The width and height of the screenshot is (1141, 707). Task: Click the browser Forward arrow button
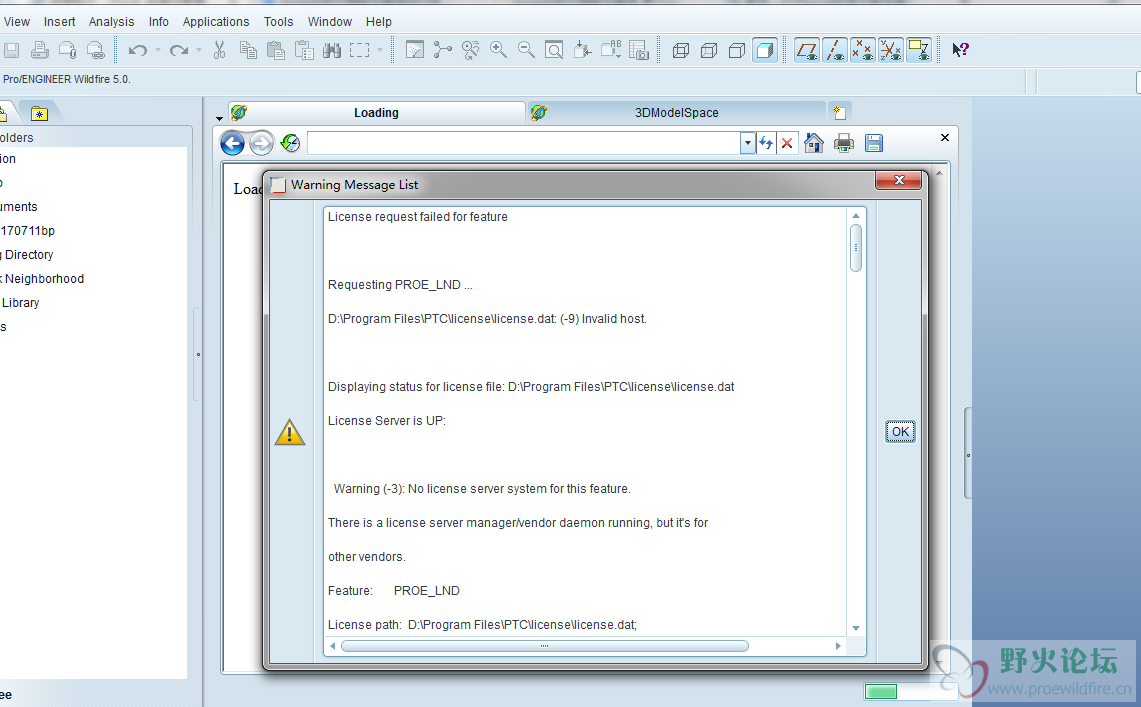point(261,143)
